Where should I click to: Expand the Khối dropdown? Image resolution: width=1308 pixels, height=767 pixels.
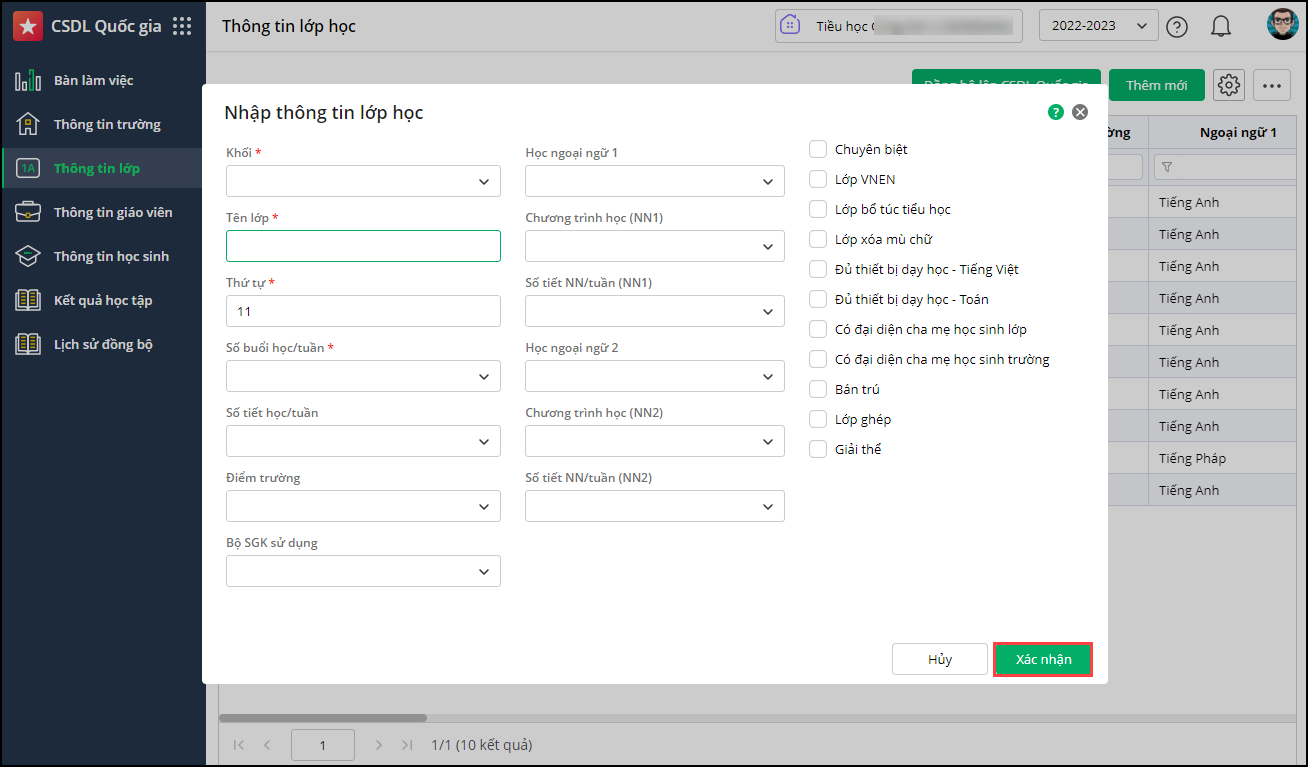coord(363,182)
